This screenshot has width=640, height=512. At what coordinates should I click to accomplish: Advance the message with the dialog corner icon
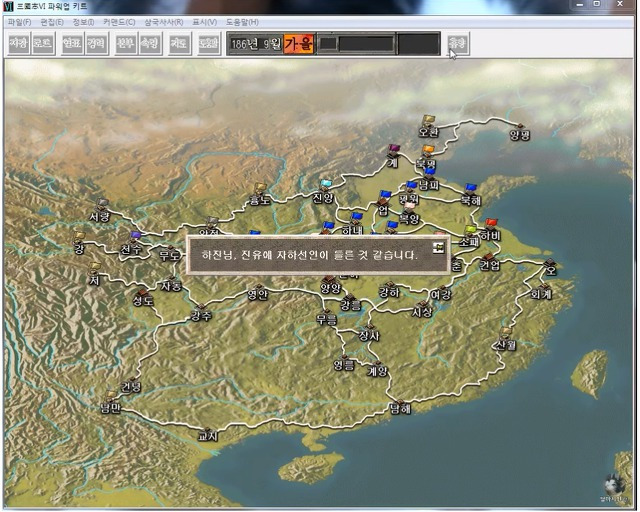pyautogui.click(x=439, y=247)
